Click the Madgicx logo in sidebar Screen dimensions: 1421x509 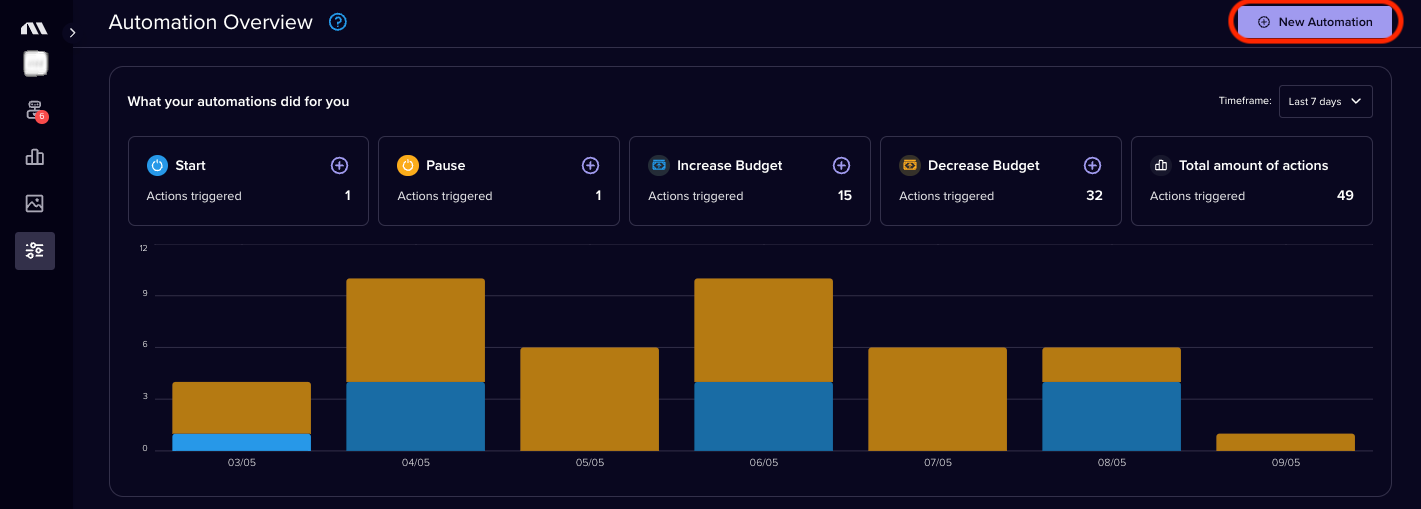[34, 28]
